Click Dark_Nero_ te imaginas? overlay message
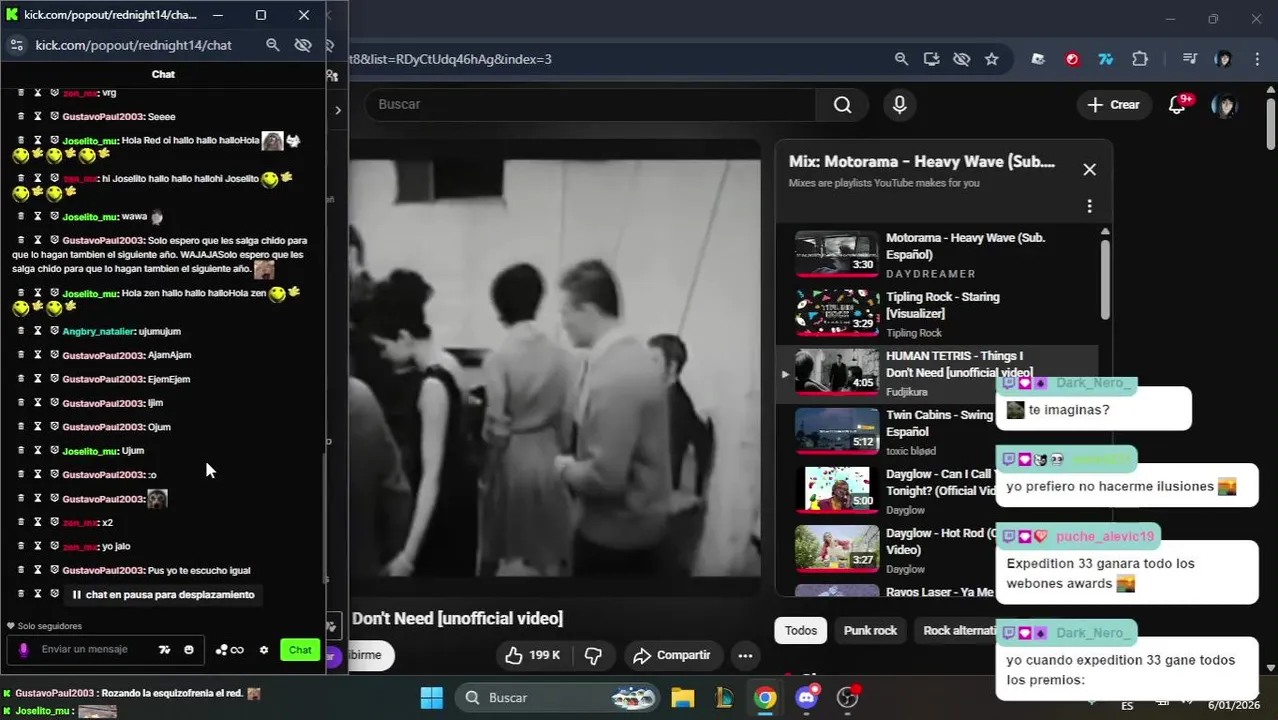The width and height of the screenshot is (1278, 720). coord(1093,410)
